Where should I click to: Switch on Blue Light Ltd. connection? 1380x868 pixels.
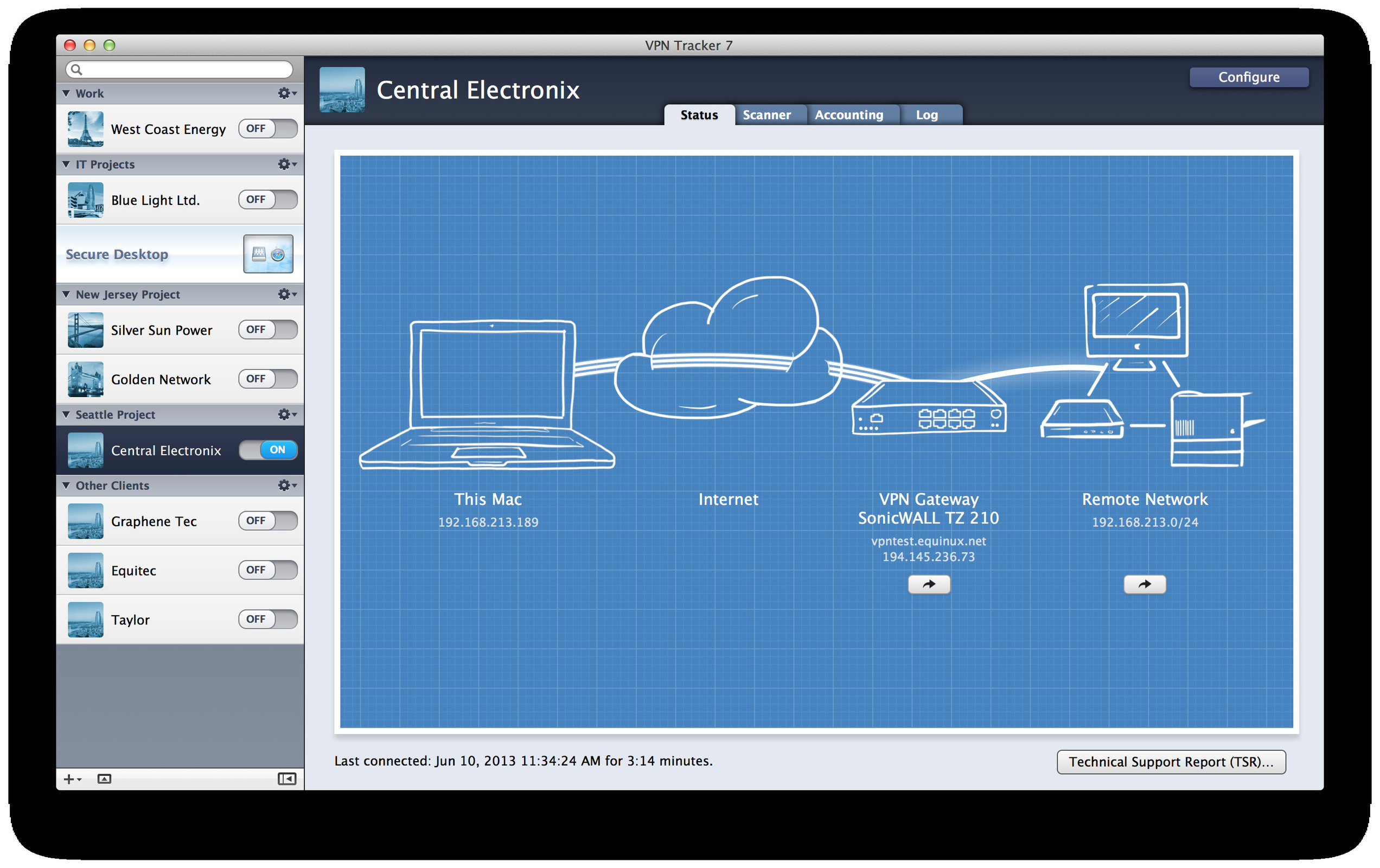(x=267, y=200)
